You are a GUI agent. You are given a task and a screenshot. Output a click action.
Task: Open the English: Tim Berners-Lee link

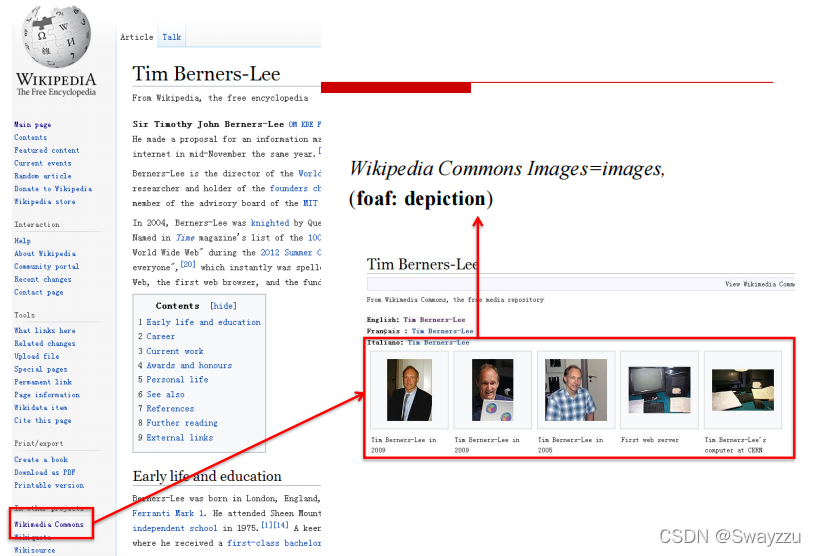tap(434, 320)
